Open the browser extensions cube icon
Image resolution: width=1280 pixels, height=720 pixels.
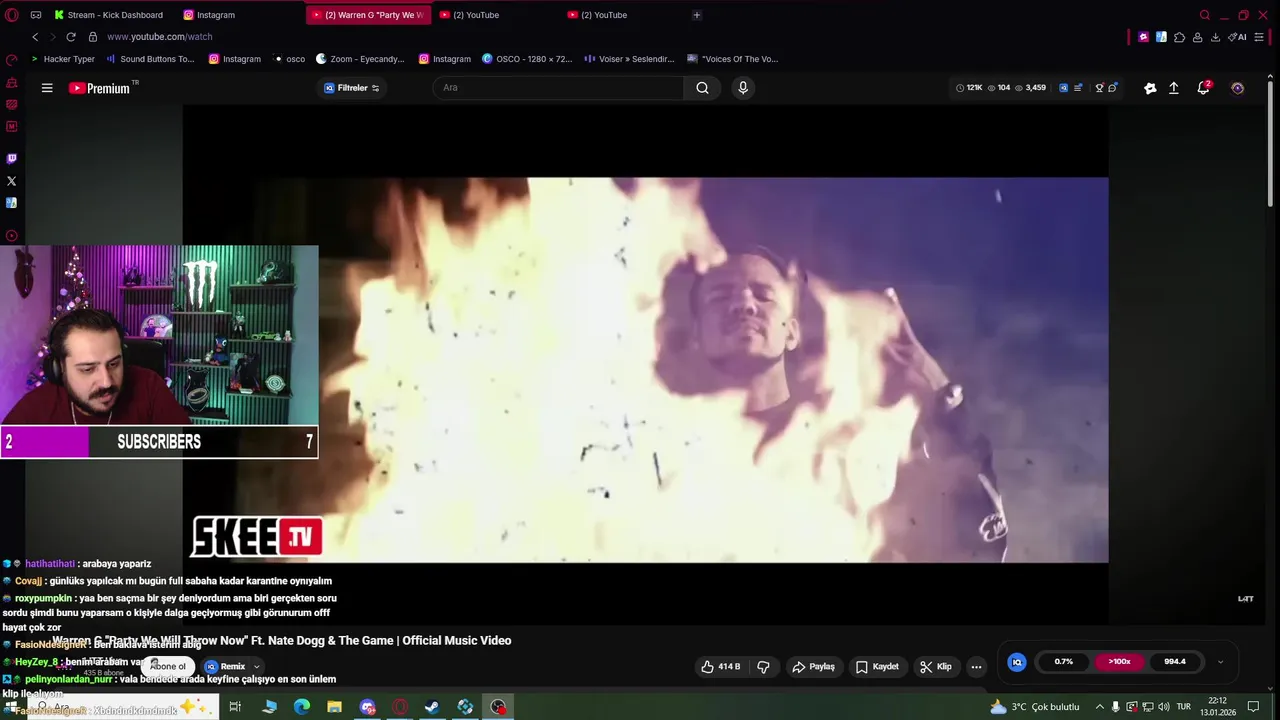pyautogui.click(x=1179, y=37)
